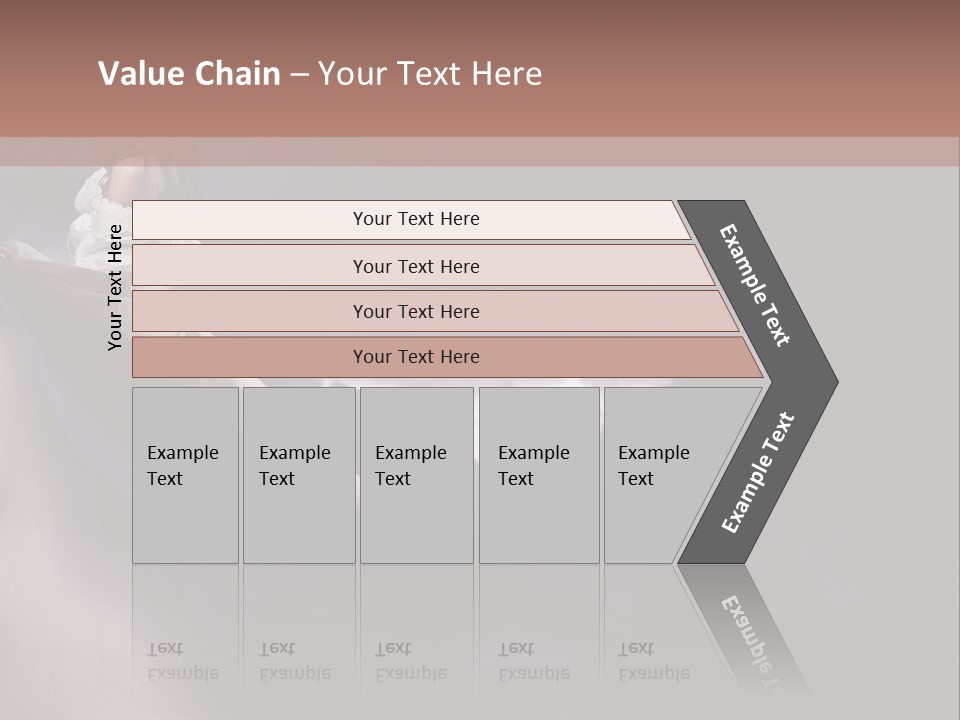Image resolution: width=960 pixels, height=720 pixels.
Task: Click the fourth "Example Text" box
Action: click(538, 475)
